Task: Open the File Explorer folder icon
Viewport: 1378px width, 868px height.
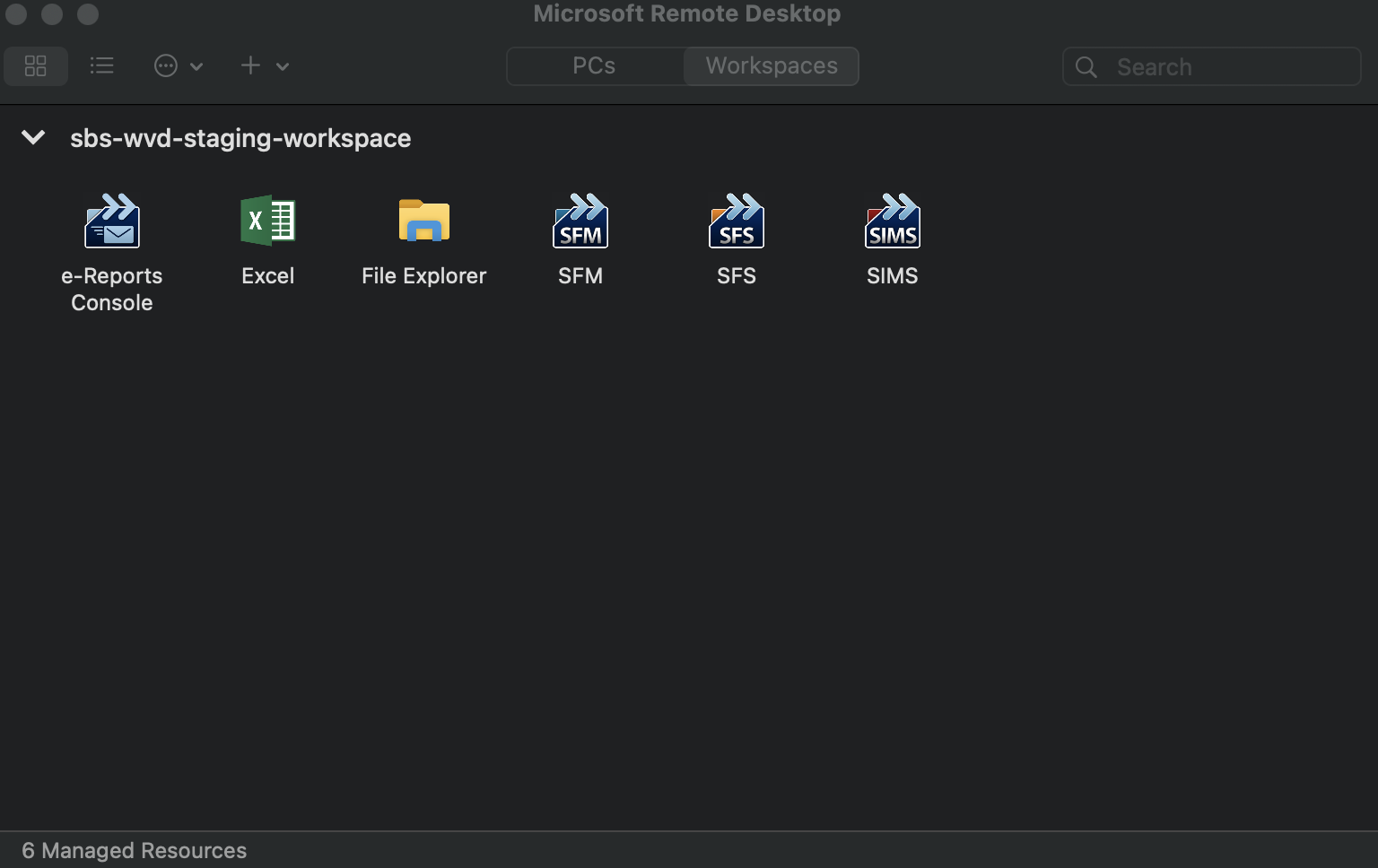Action: [424, 221]
